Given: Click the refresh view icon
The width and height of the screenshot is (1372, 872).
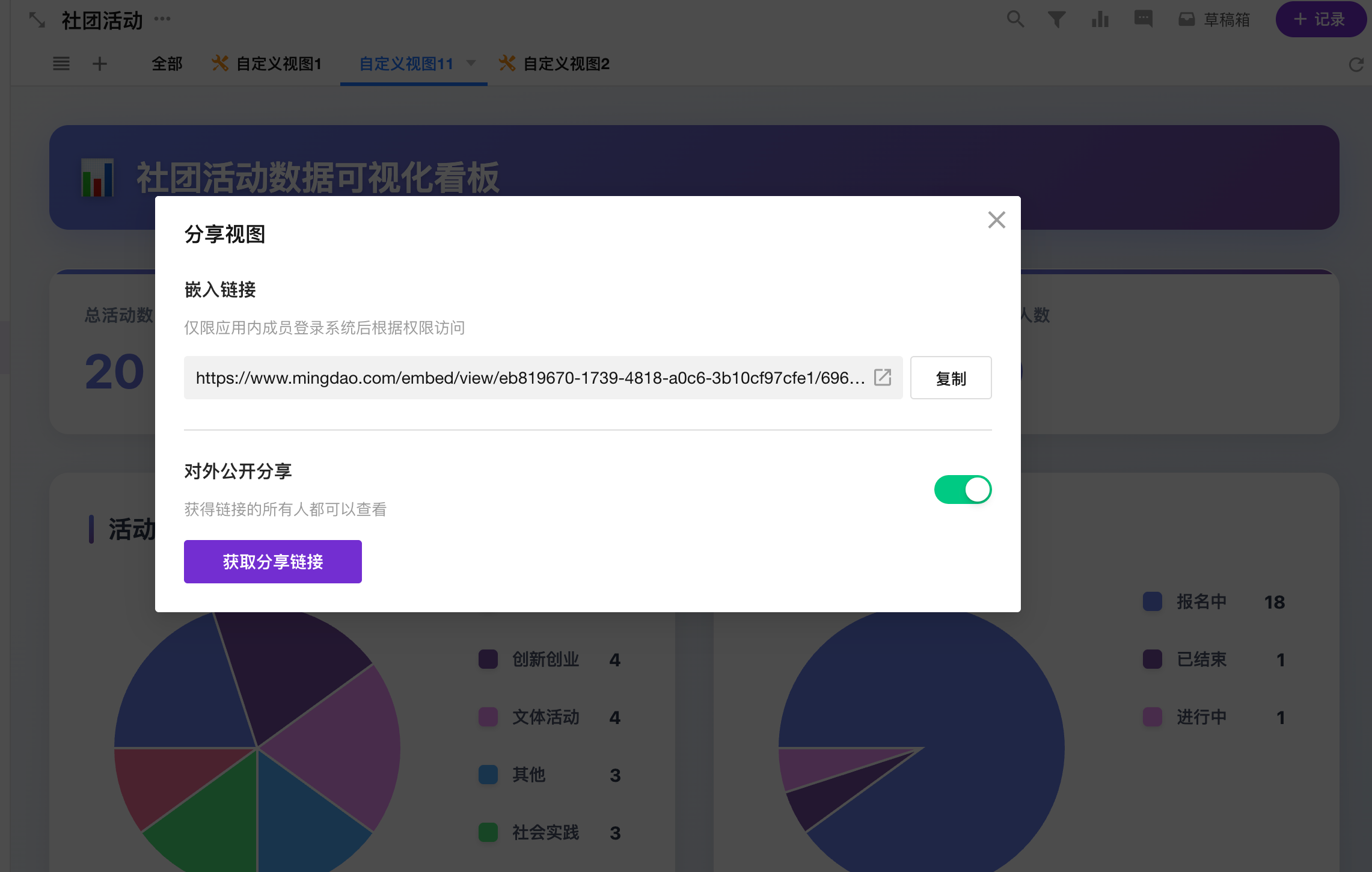Looking at the screenshot, I should click(1356, 64).
